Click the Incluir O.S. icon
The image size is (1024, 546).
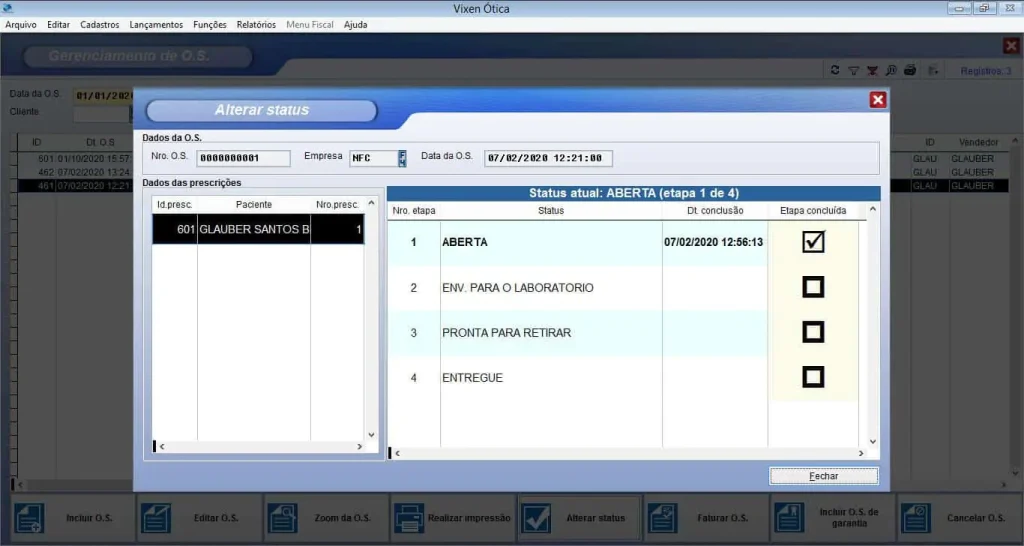29,518
